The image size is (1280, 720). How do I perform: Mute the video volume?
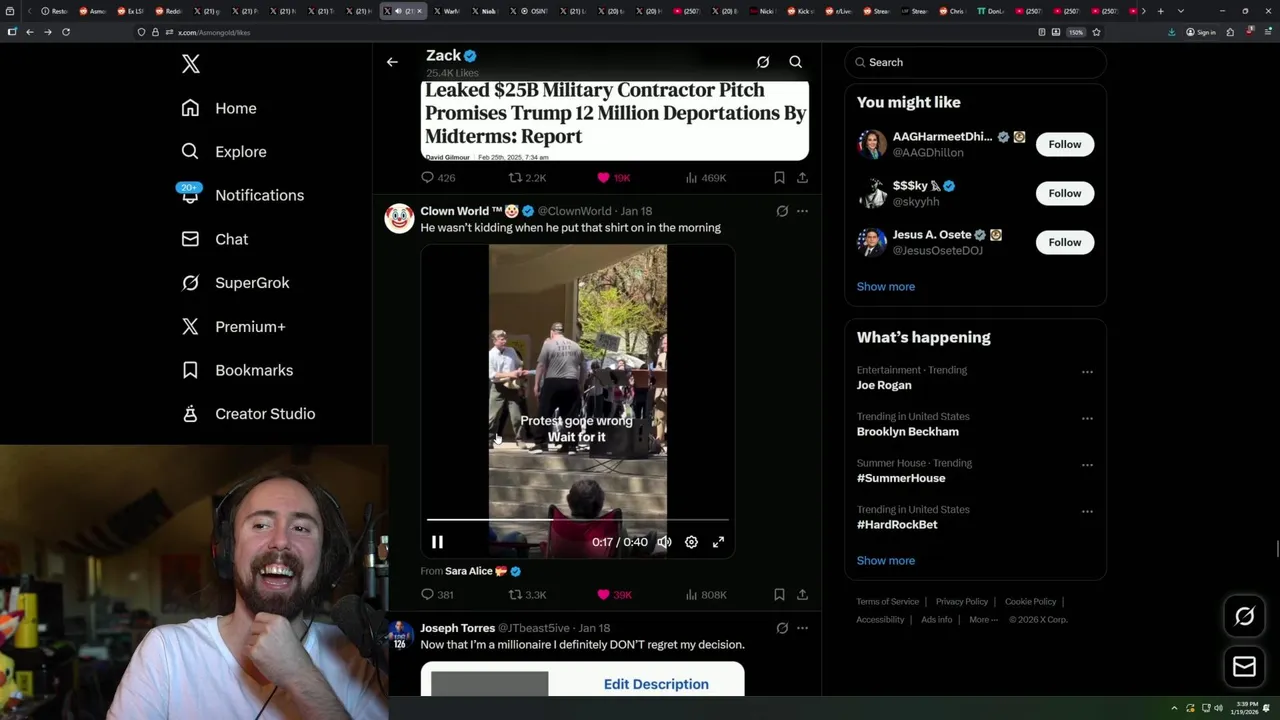click(x=664, y=542)
